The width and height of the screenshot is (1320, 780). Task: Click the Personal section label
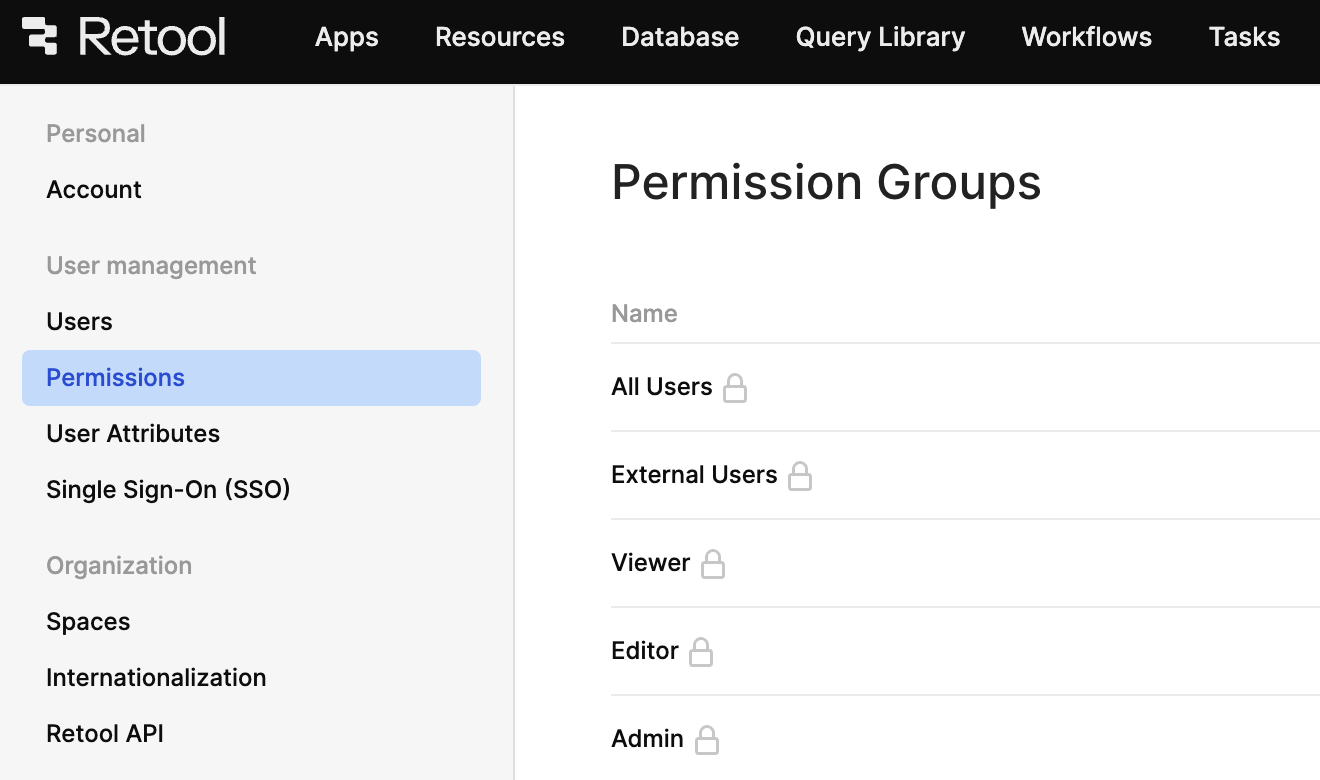click(x=96, y=133)
